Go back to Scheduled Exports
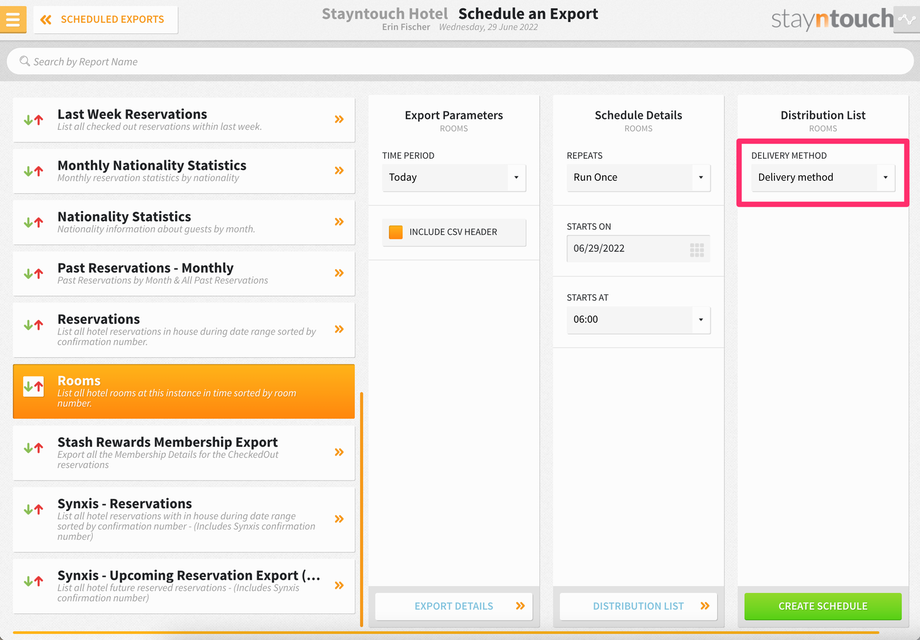The height and width of the screenshot is (640, 920). pos(106,19)
